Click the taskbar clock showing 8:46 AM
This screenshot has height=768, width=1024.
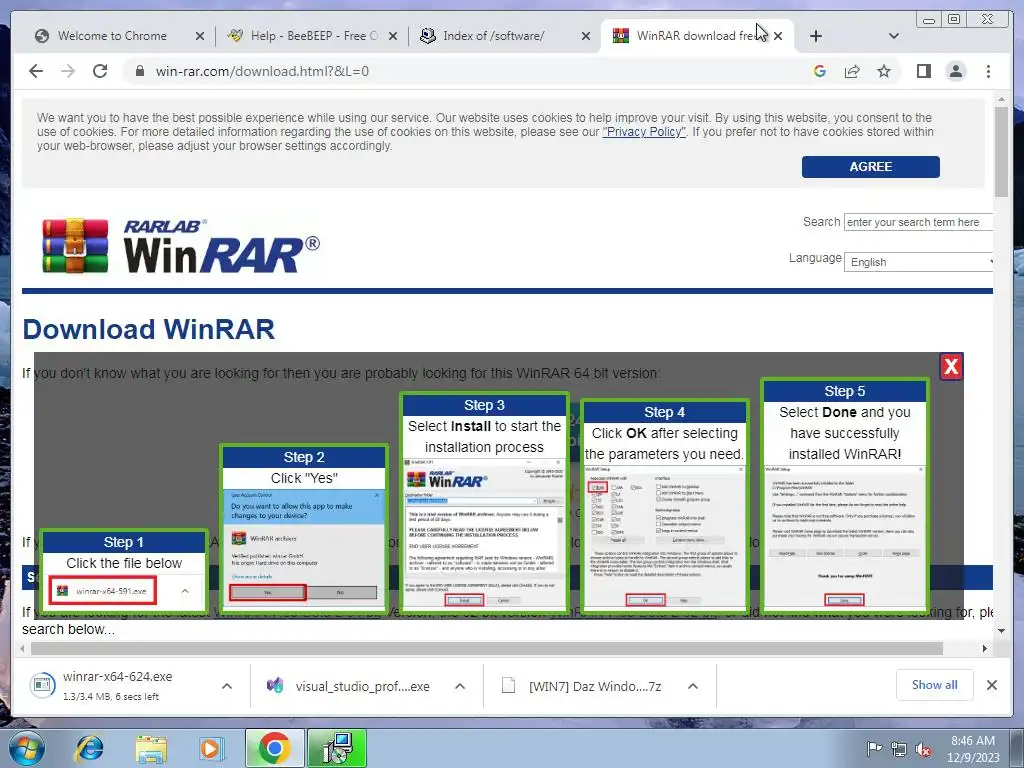click(973, 748)
